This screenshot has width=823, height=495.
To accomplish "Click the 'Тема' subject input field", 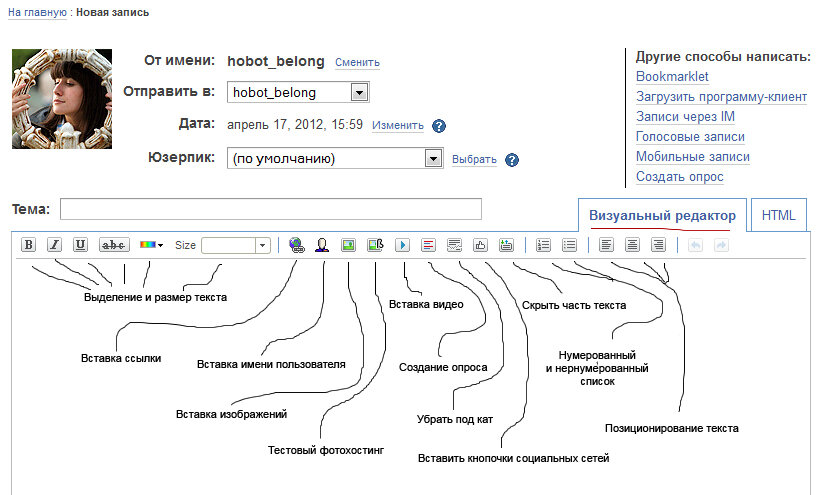I will pyautogui.click(x=270, y=209).
